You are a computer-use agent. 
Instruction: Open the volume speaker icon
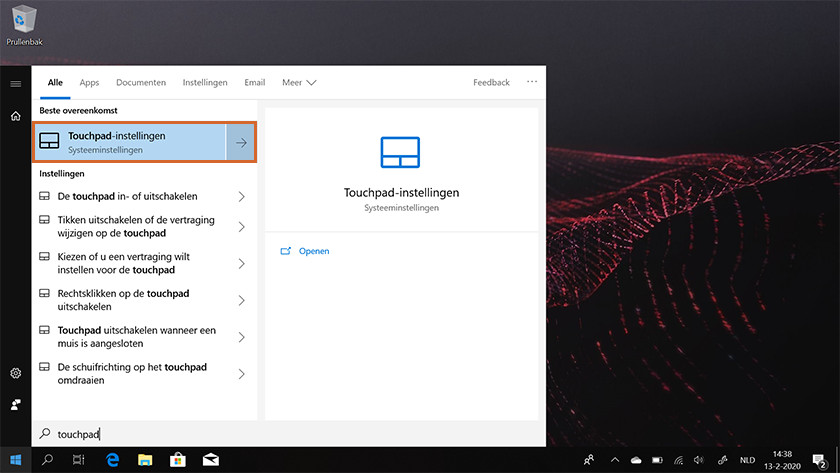click(699, 460)
